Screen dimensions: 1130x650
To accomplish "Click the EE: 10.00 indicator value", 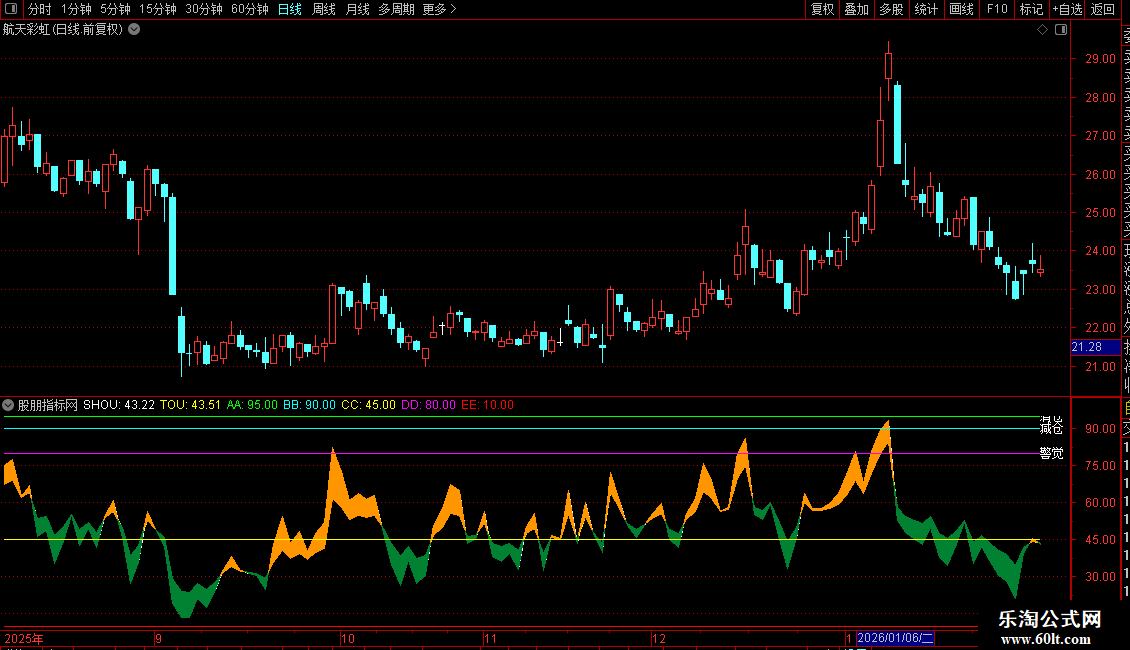I will [x=487, y=405].
